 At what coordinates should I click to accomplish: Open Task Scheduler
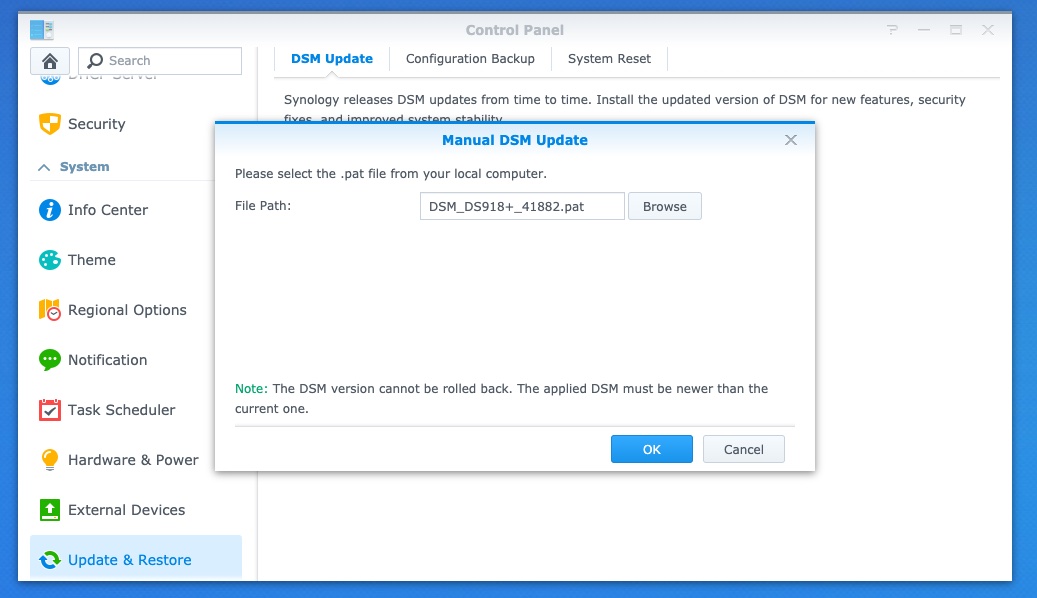(x=136, y=410)
